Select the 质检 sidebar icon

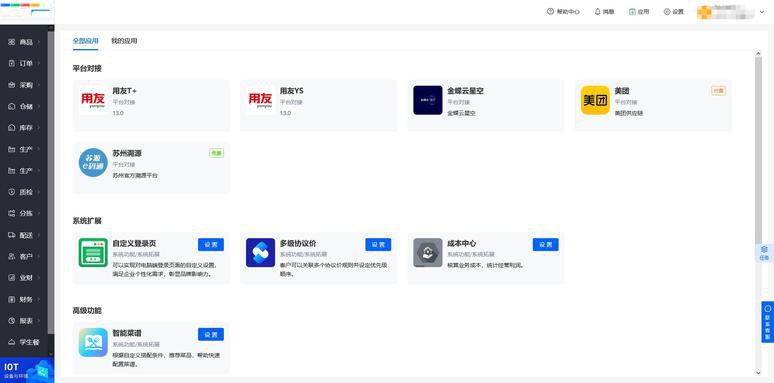(x=12, y=192)
